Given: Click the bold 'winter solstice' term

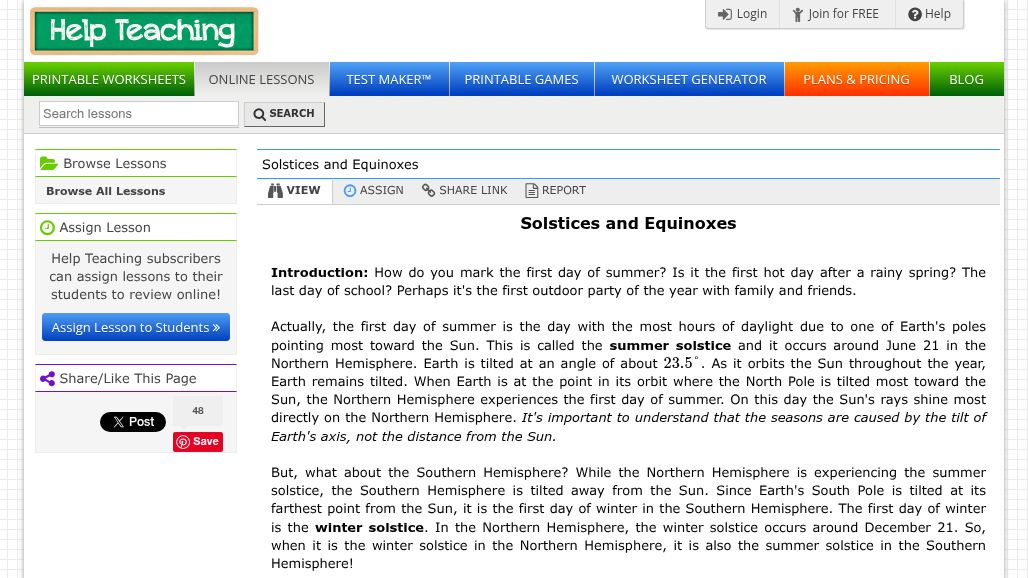Looking at the screenshot, I should [x=369, y=528].
